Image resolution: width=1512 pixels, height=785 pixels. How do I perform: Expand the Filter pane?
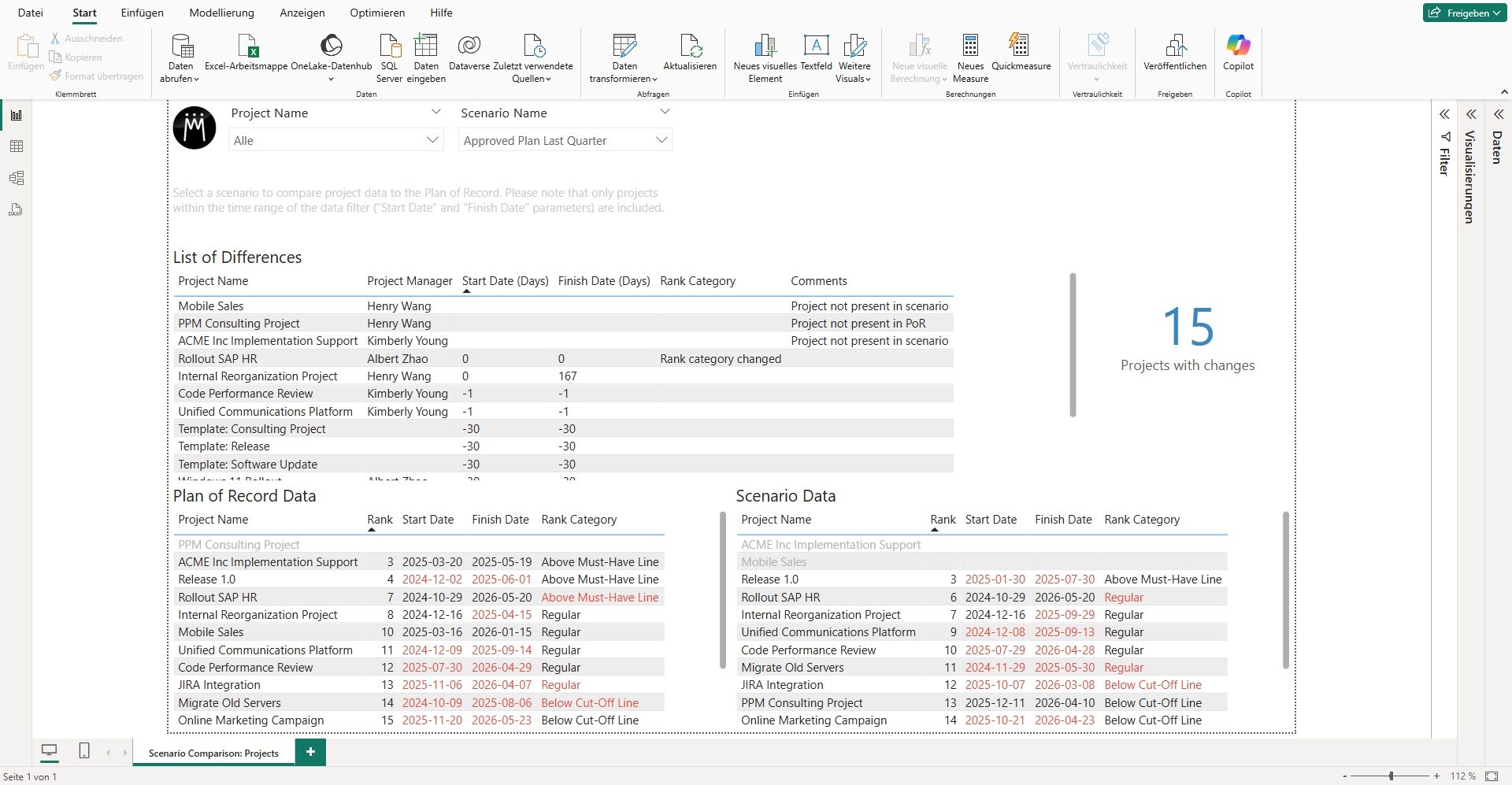[1444, 114]
